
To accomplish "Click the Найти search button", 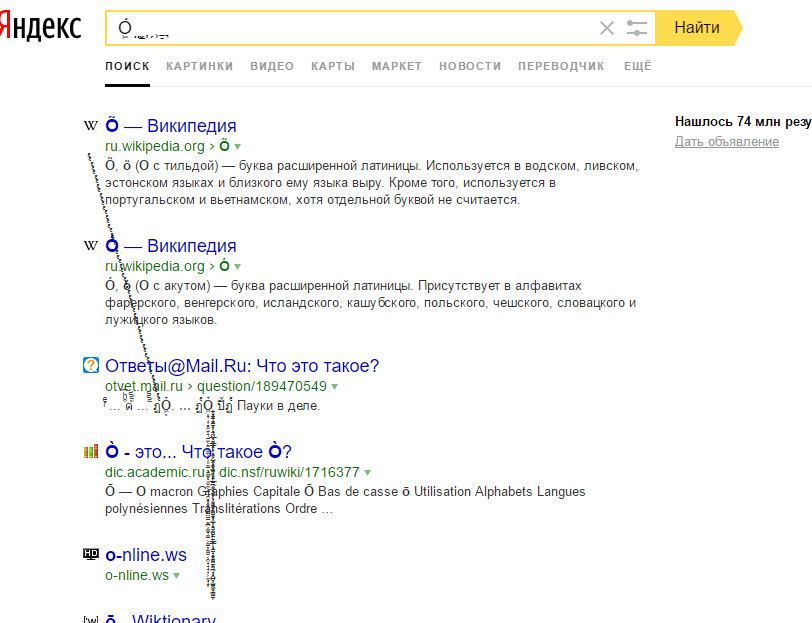I will [x=698, y=27].
